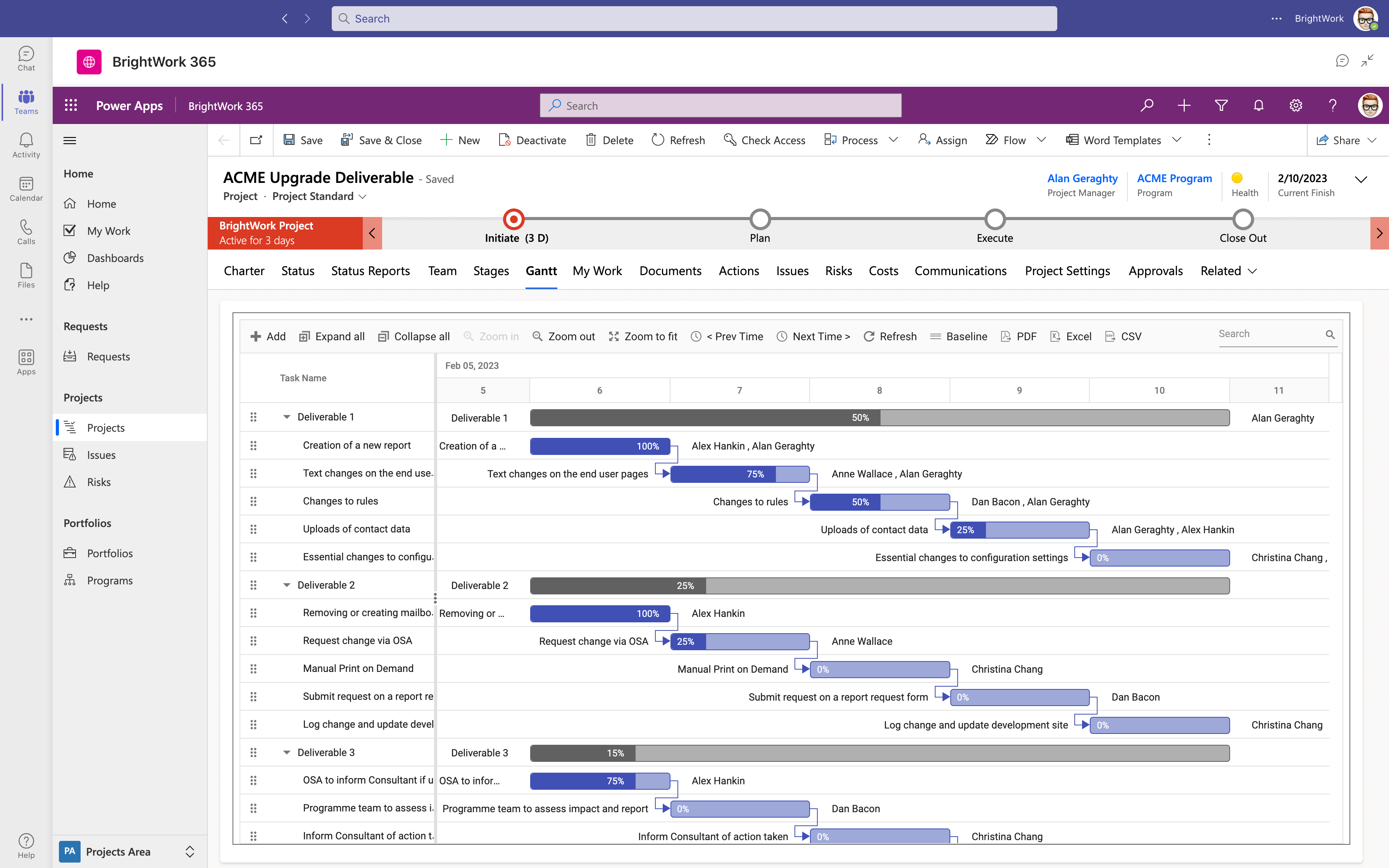Collapse the Deliverable 1 task group
Viewport: 1389px width, 868px height.
point(286,417)
